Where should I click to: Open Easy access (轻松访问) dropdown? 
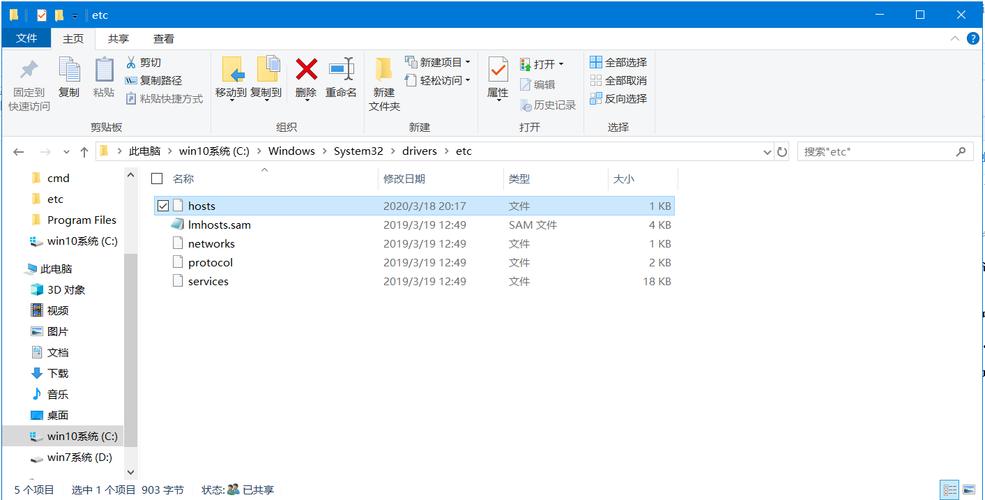tap(438, 80)
